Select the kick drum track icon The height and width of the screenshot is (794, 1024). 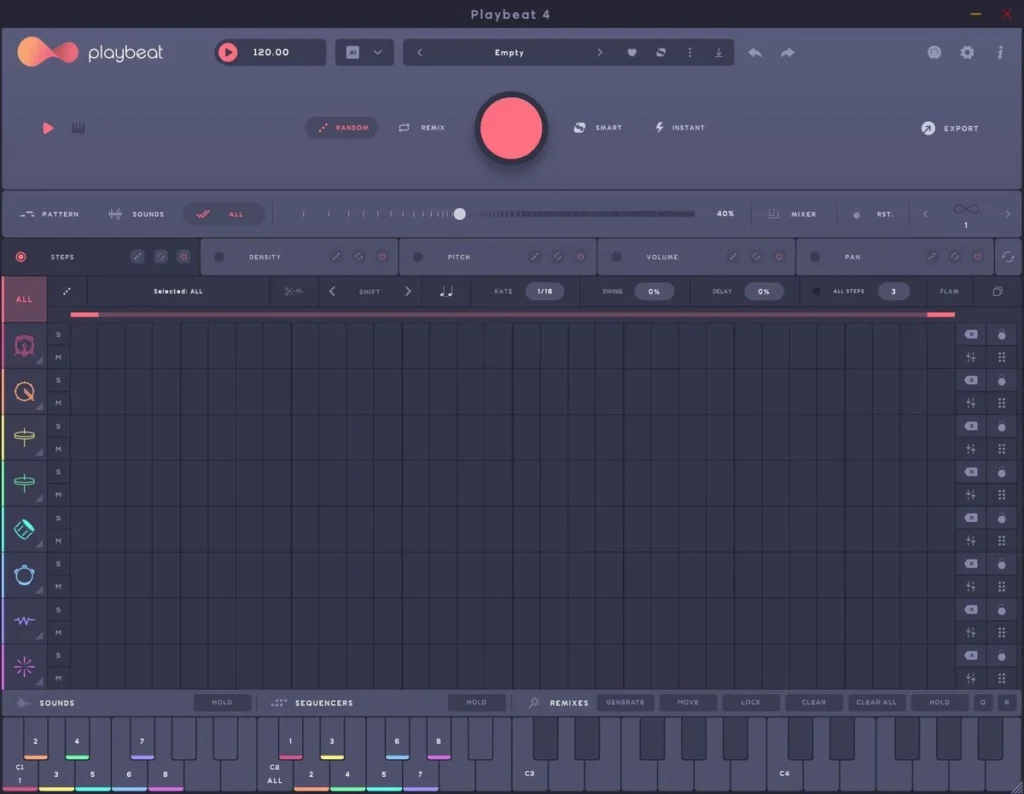pyautogui.click(x=24, y=345)
